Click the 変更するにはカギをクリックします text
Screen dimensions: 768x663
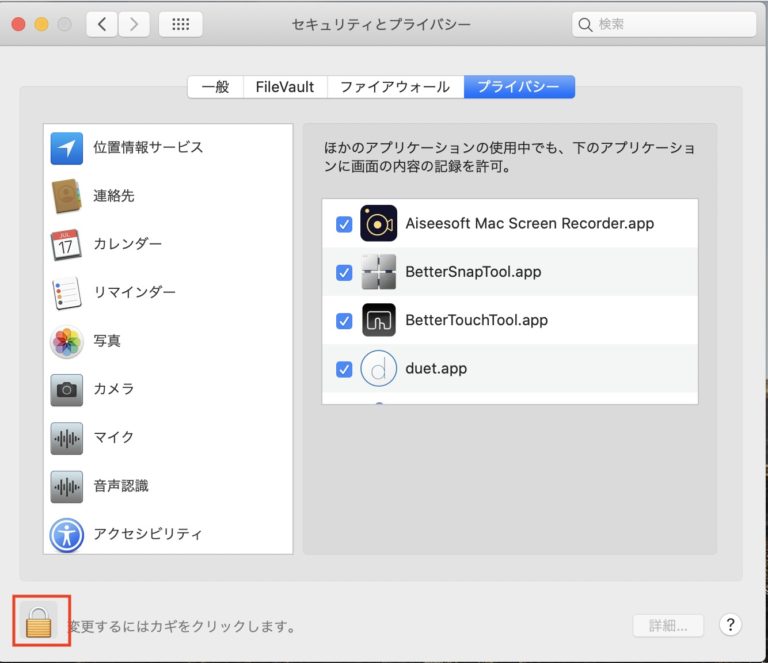click(x=181, y=626)
